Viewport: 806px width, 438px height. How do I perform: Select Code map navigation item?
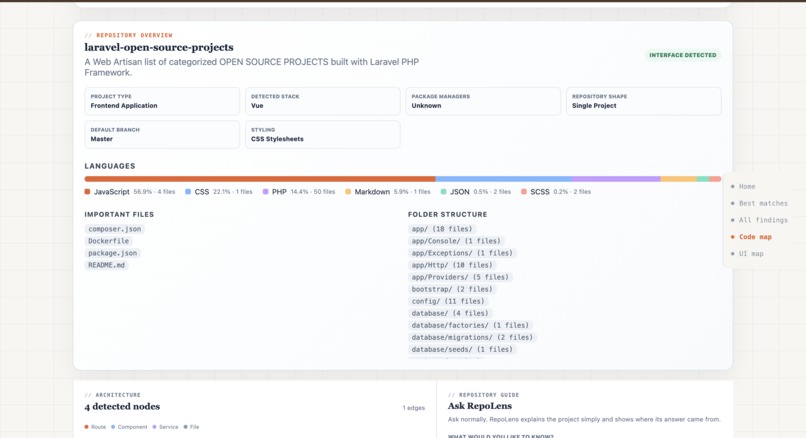click(x=752, y=237)
